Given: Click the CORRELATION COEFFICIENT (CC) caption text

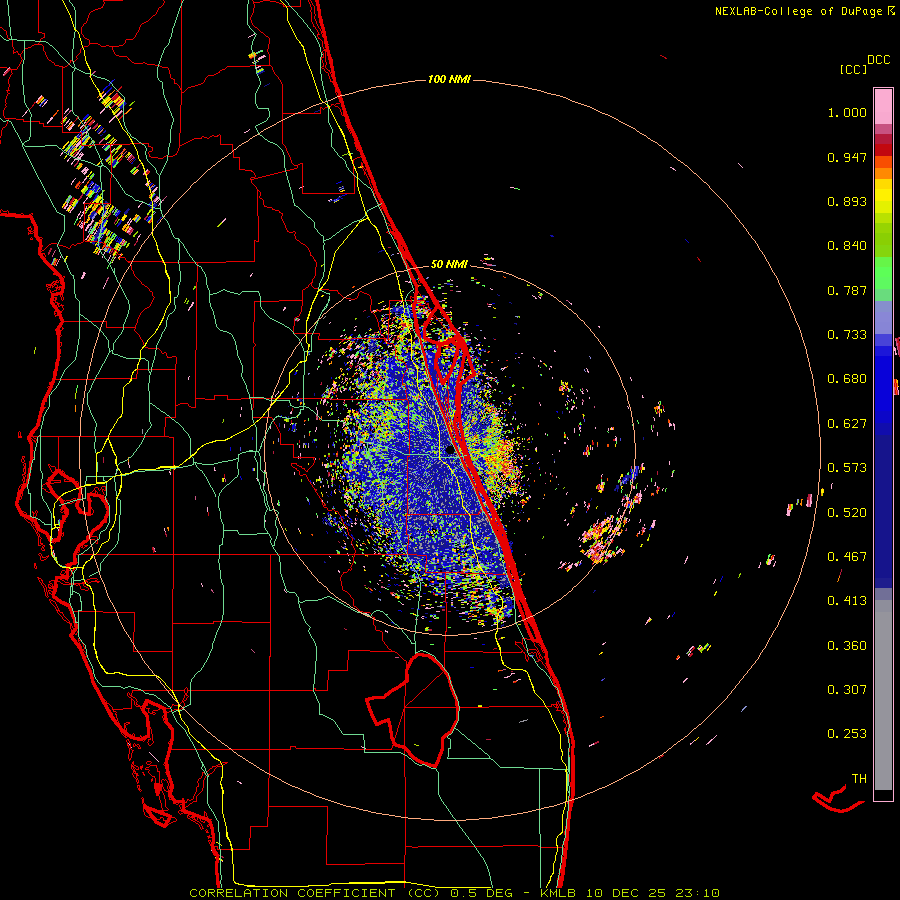Looking at the screenshot, I should [x=315, y=893].
